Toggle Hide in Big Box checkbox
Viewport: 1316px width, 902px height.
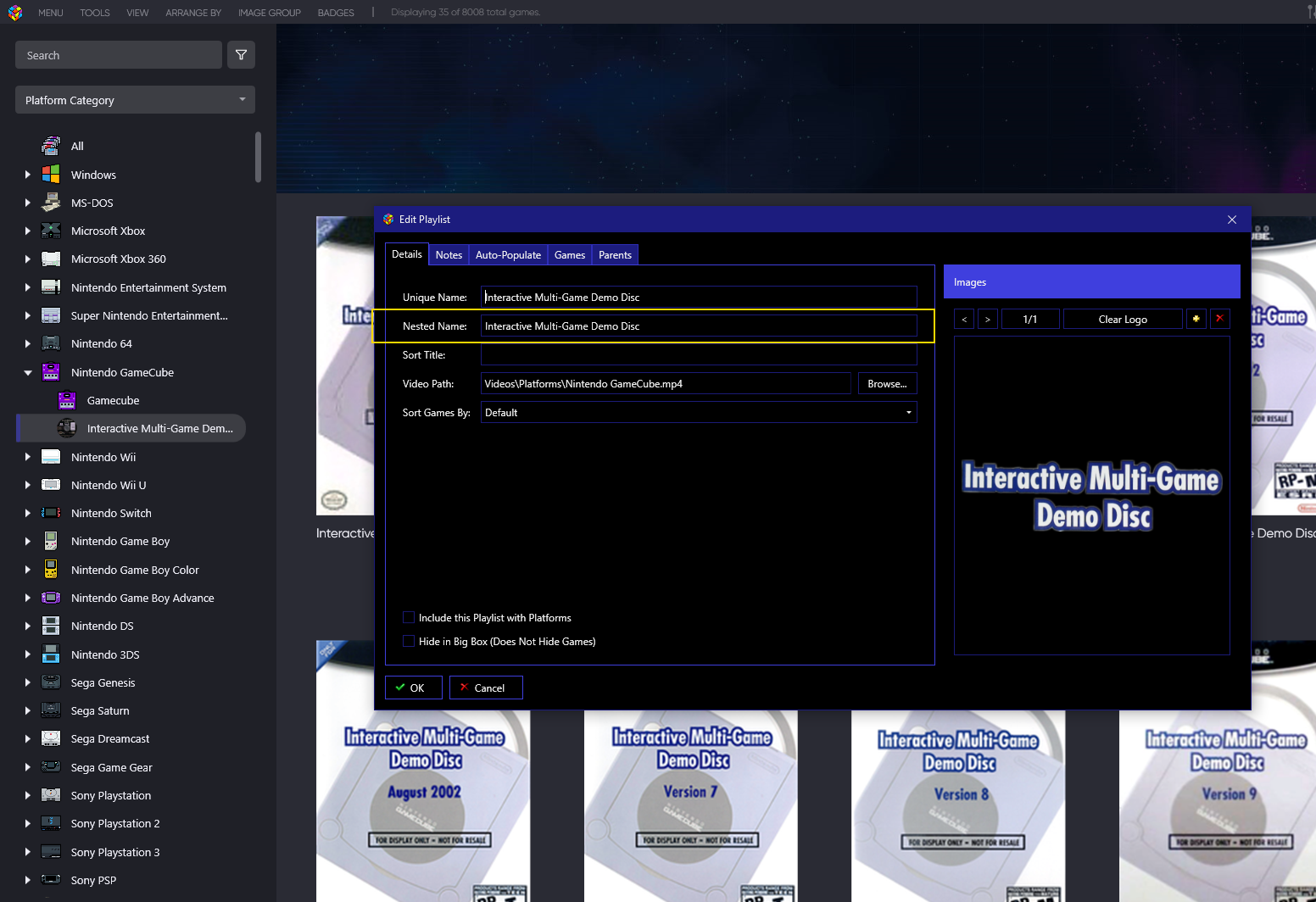pyautogui.click(x=409, y=641)
